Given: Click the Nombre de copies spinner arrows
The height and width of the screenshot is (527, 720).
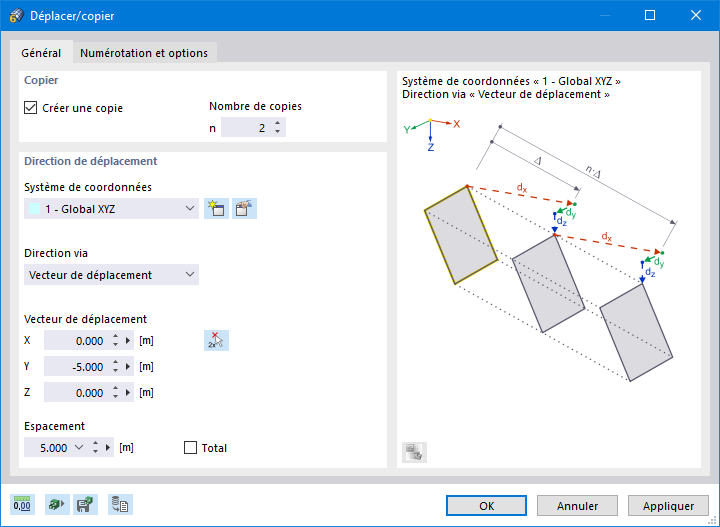Looking at the screenshot, I should 277,128.
